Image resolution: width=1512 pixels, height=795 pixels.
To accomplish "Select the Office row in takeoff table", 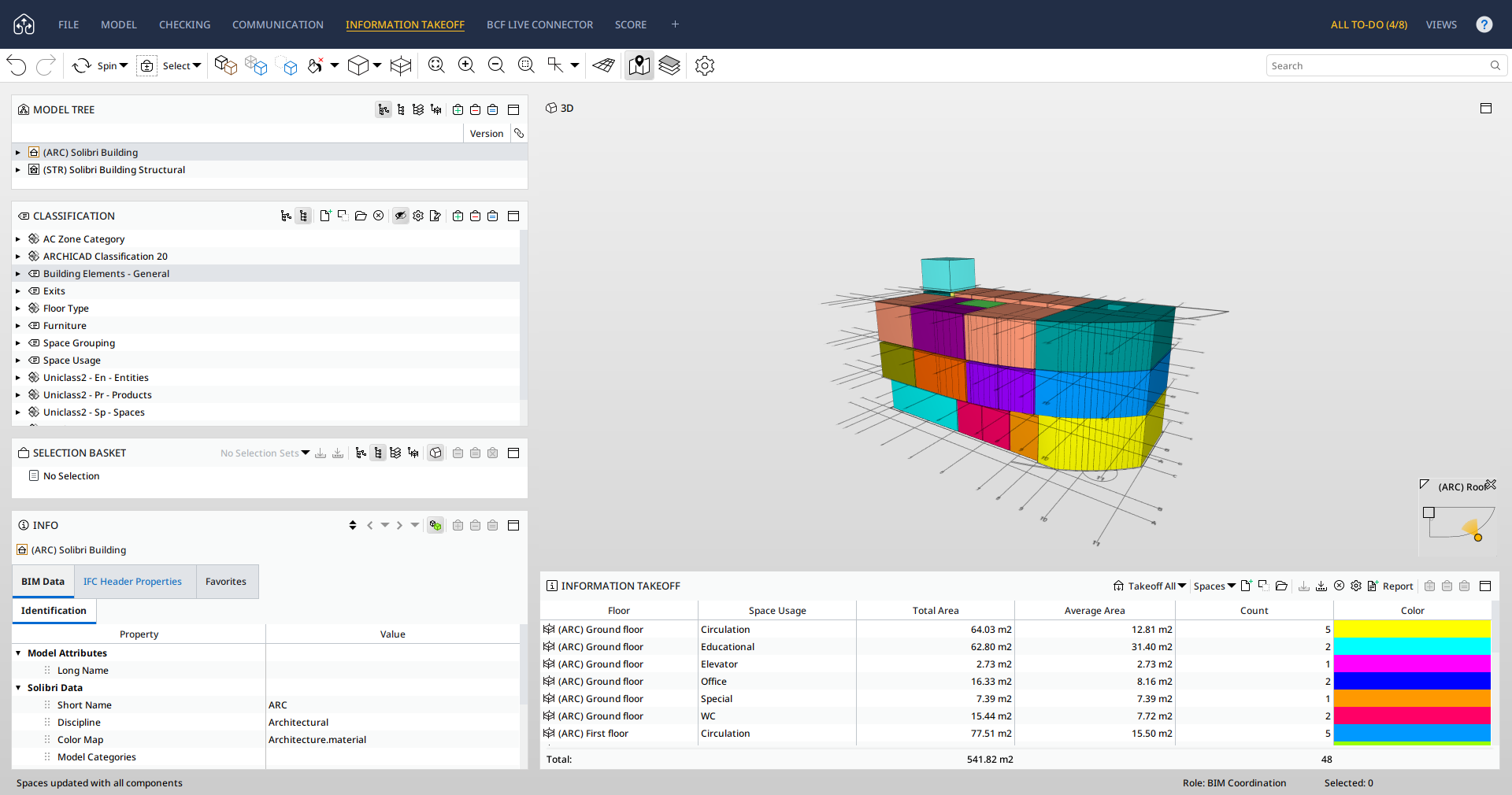I will (1016, 681).
